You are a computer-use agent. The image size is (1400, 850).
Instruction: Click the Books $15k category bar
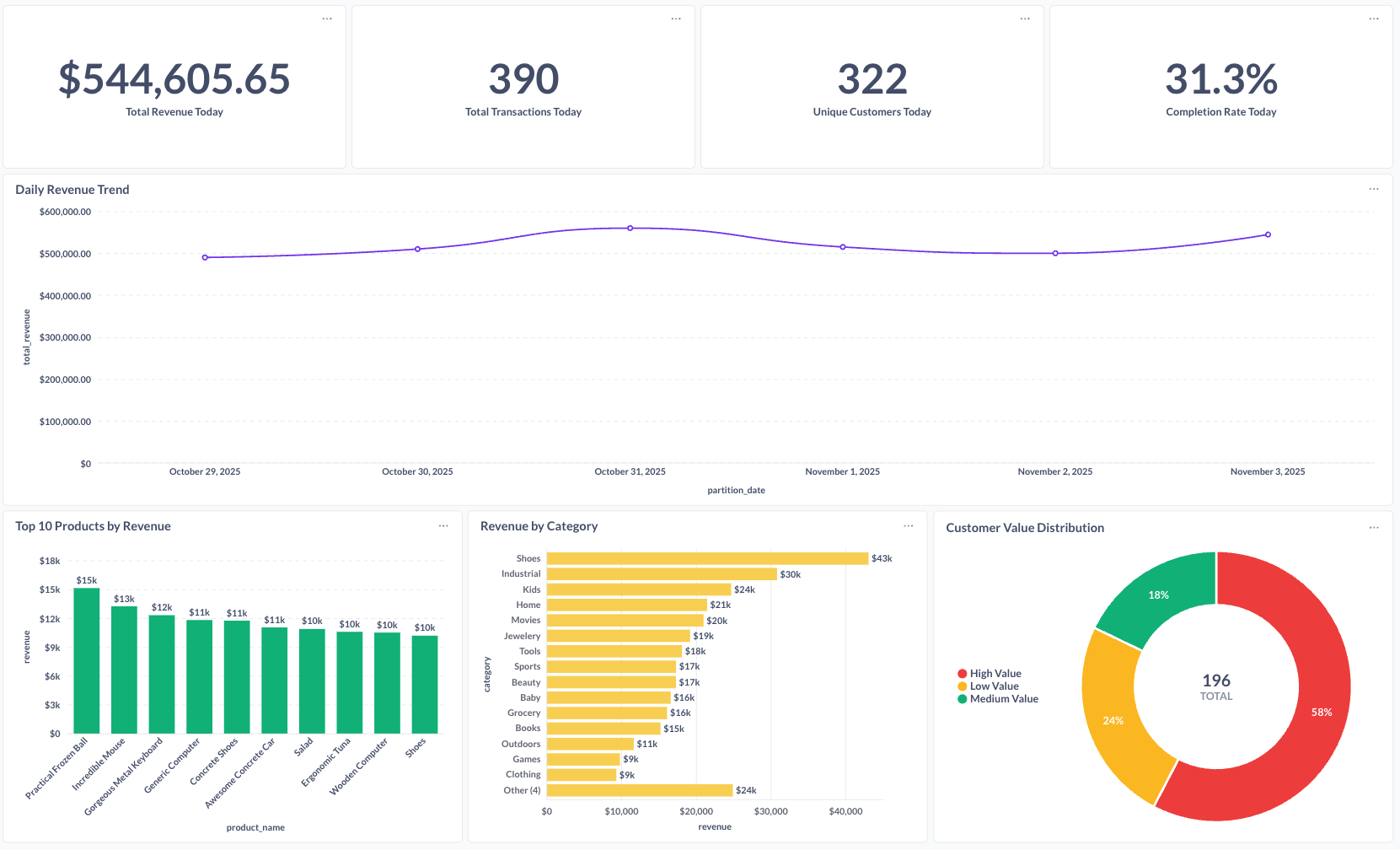(603, 728)
